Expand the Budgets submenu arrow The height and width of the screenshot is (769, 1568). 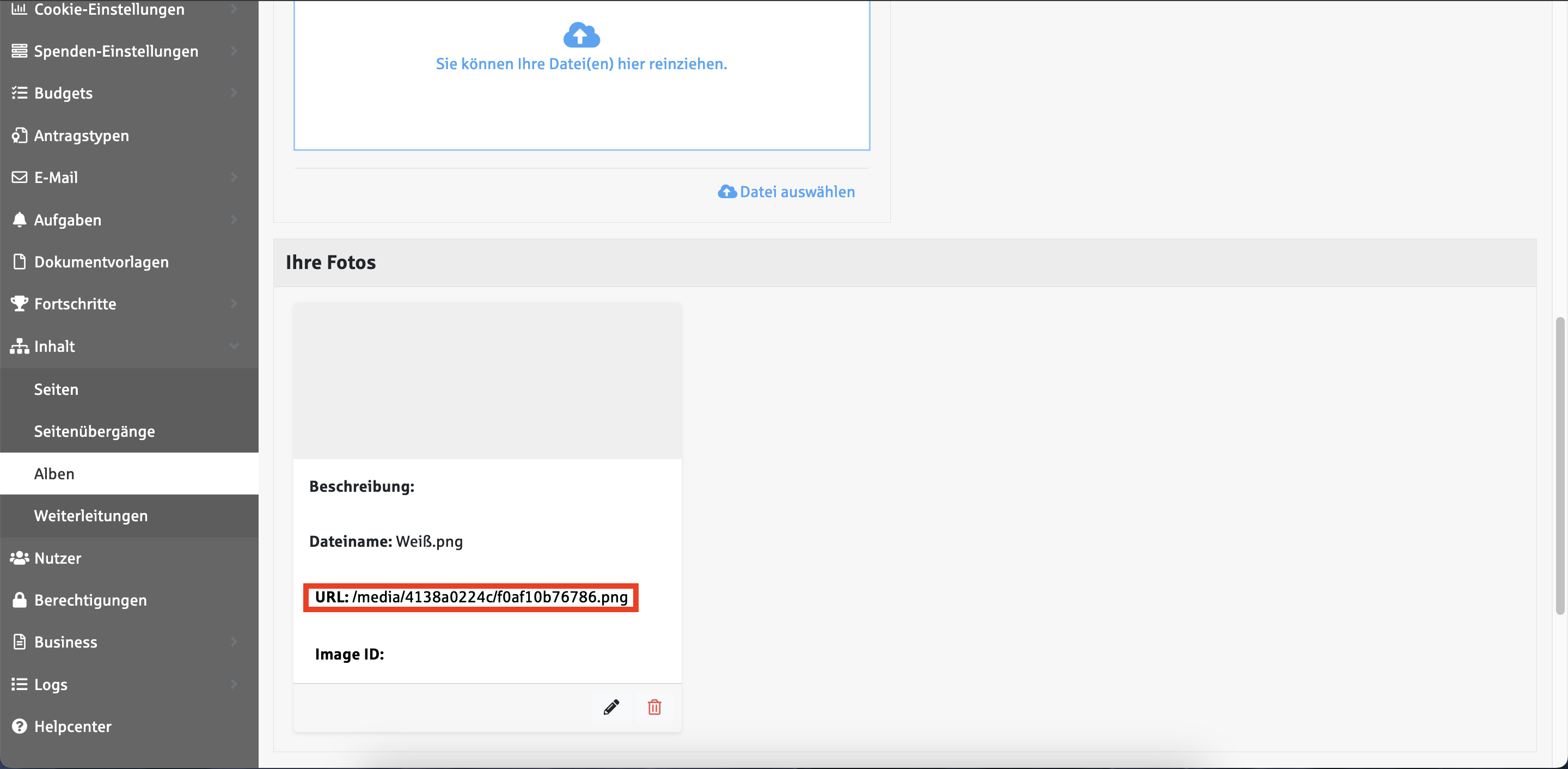(234, 93)
